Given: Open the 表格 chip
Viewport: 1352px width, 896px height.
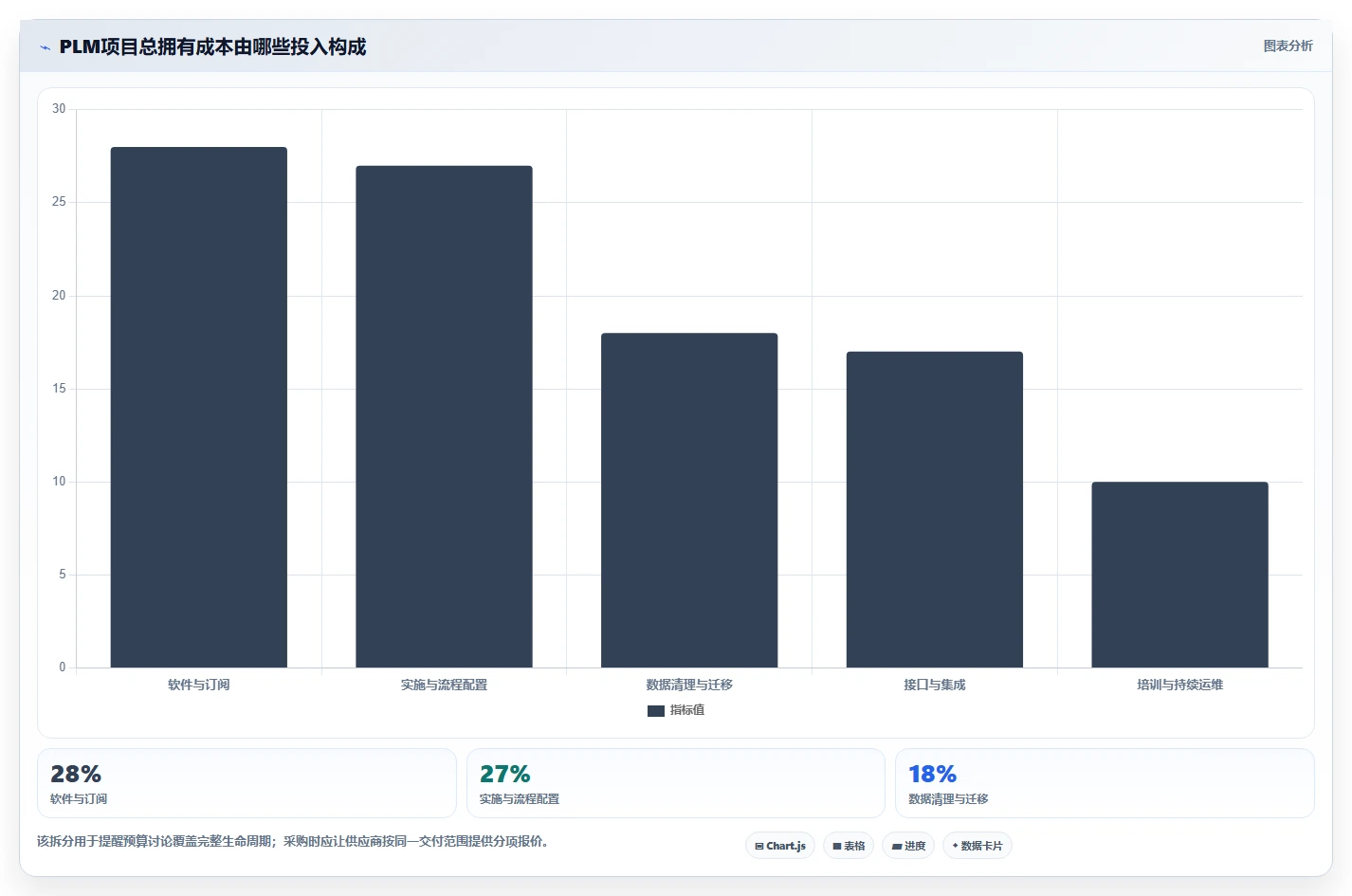Looking at the screenshot, I should click(x=849, y=846).
